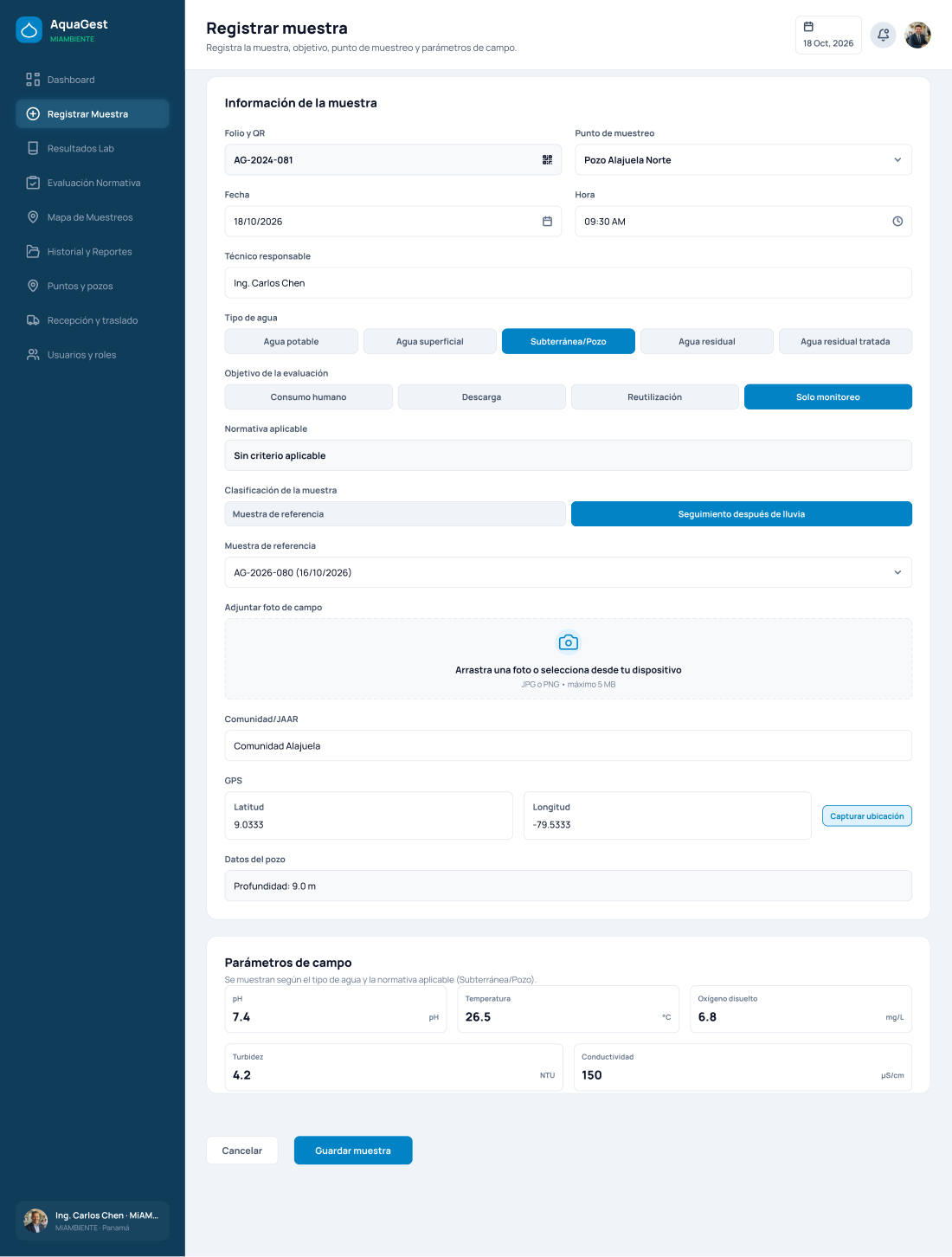The height and width of the screenshot is (1257, 952).
Task: Click the notifications bell icon
Action: coord(883,35)
